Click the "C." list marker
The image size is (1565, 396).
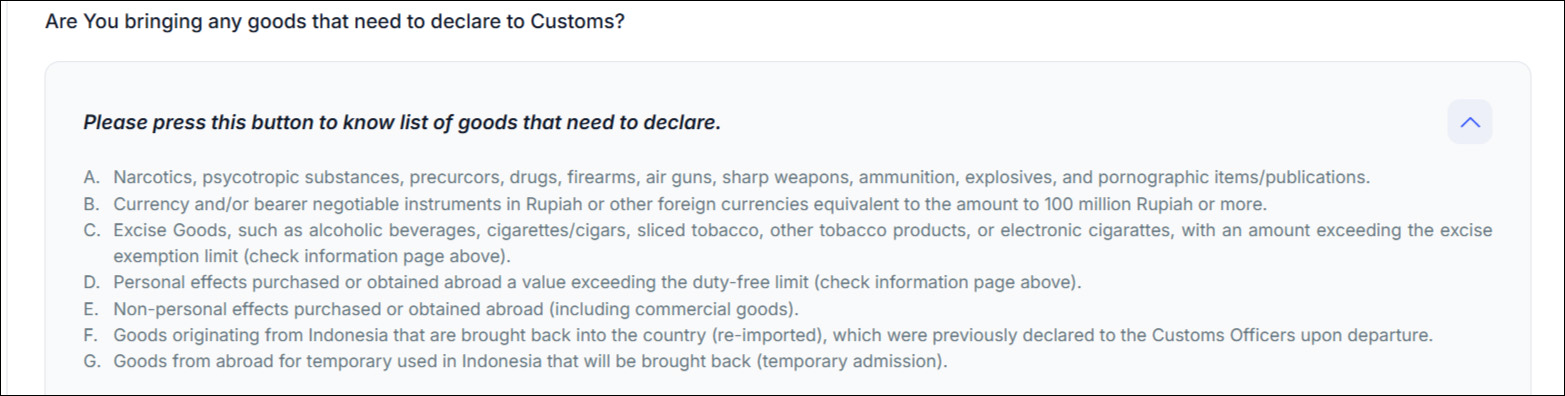pos(92,230)
